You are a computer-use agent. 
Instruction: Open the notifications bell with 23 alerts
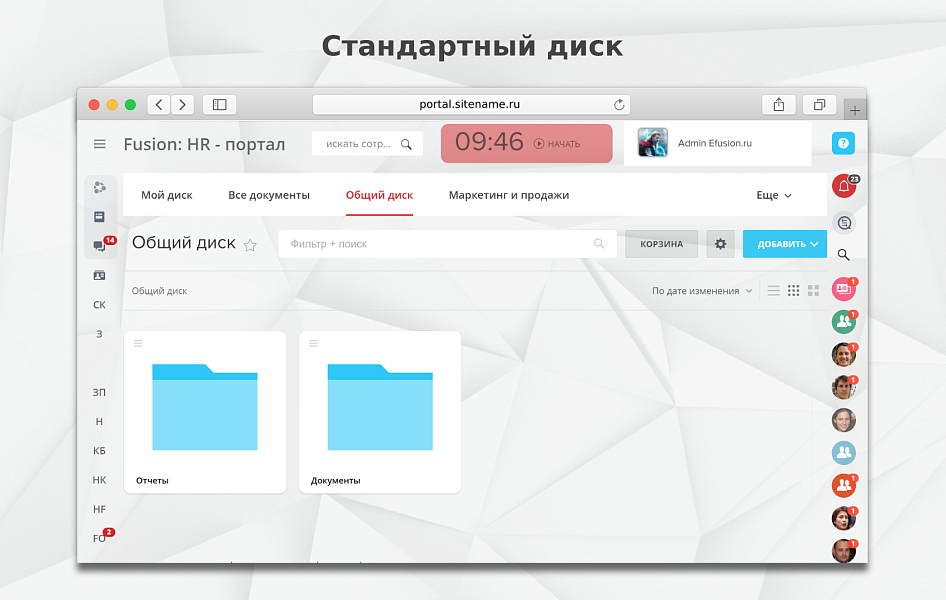tap(843, 185)
